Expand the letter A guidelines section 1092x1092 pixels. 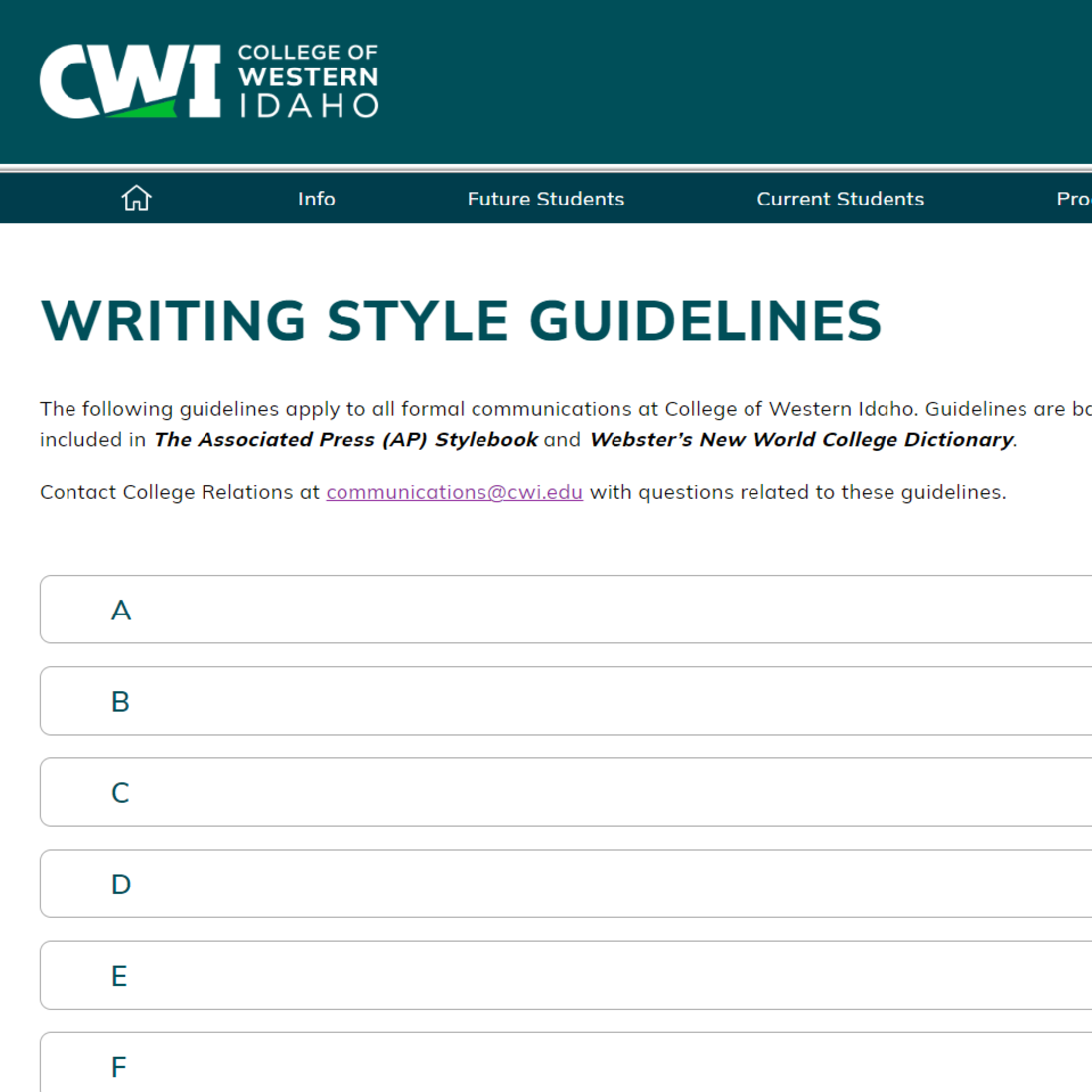click(x=121, y=610)
